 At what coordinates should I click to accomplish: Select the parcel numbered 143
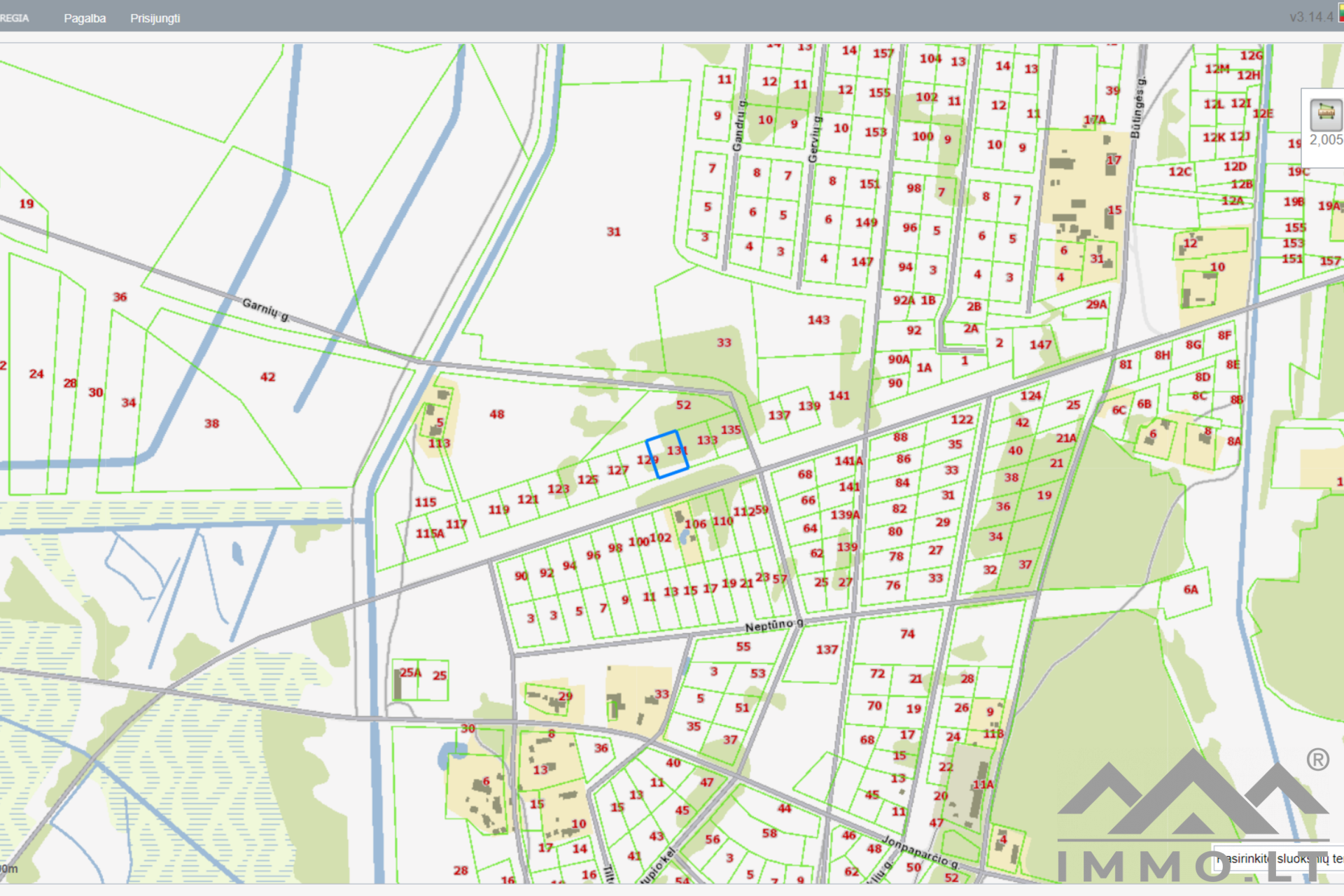coord(818,320)
